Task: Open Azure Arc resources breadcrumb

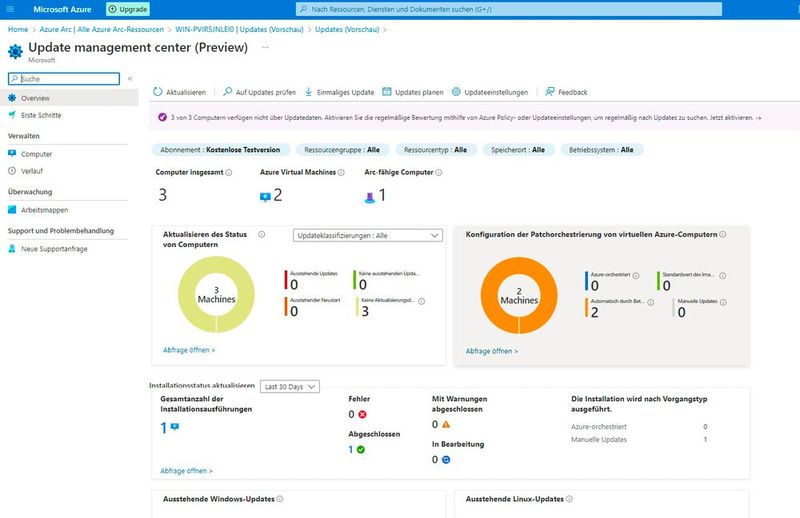Action: pos(102,30)
